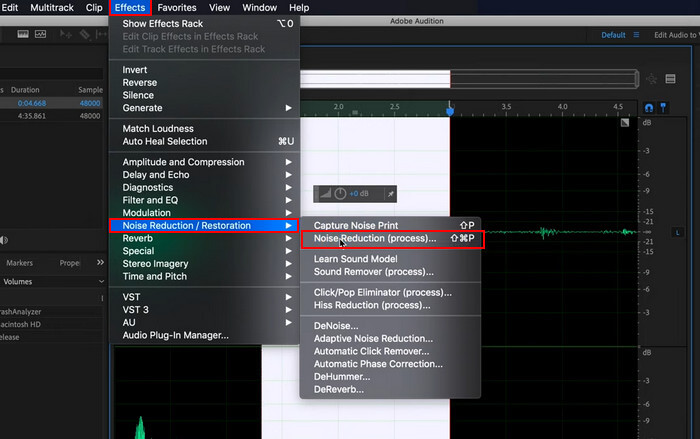Click the volume ramp icon in HUD
This screenshot has width=700, height=439.
click(325, 193)
